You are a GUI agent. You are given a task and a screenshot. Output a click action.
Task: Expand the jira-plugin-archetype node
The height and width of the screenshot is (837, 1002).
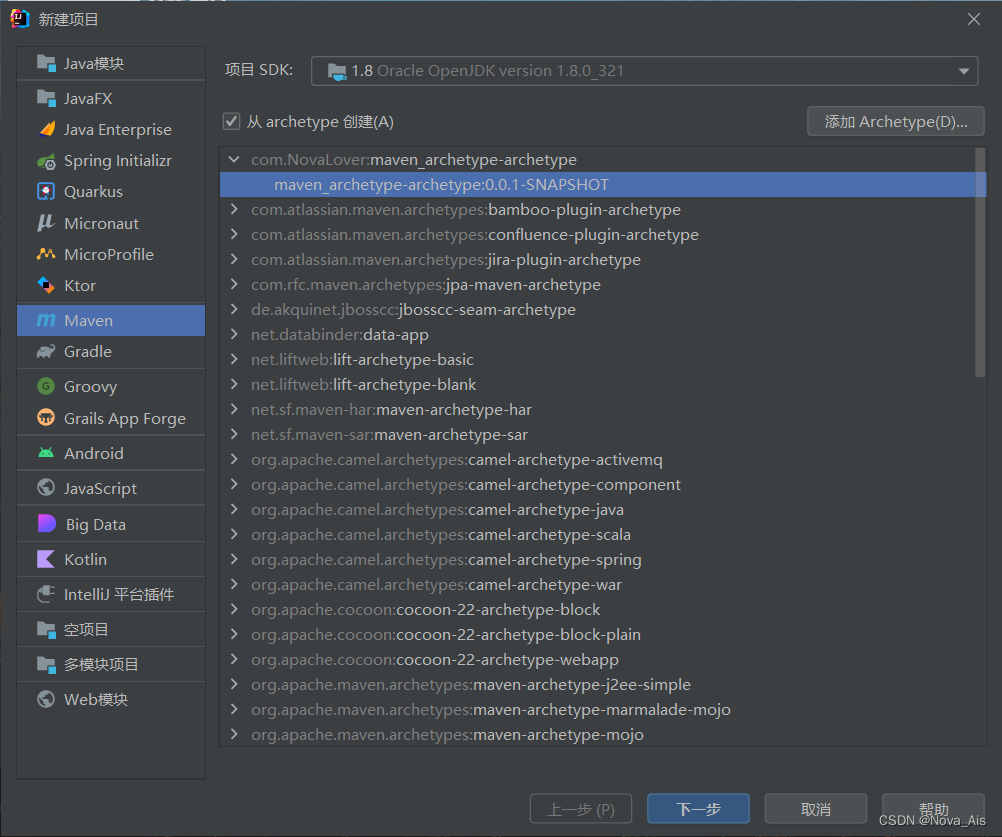pyautogui.click(x=235, y=259)
